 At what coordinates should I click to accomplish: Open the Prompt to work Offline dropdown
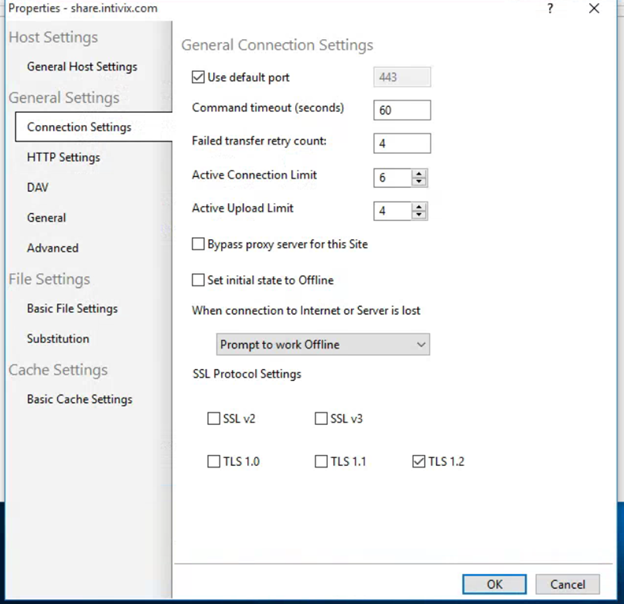click(323, 345)
